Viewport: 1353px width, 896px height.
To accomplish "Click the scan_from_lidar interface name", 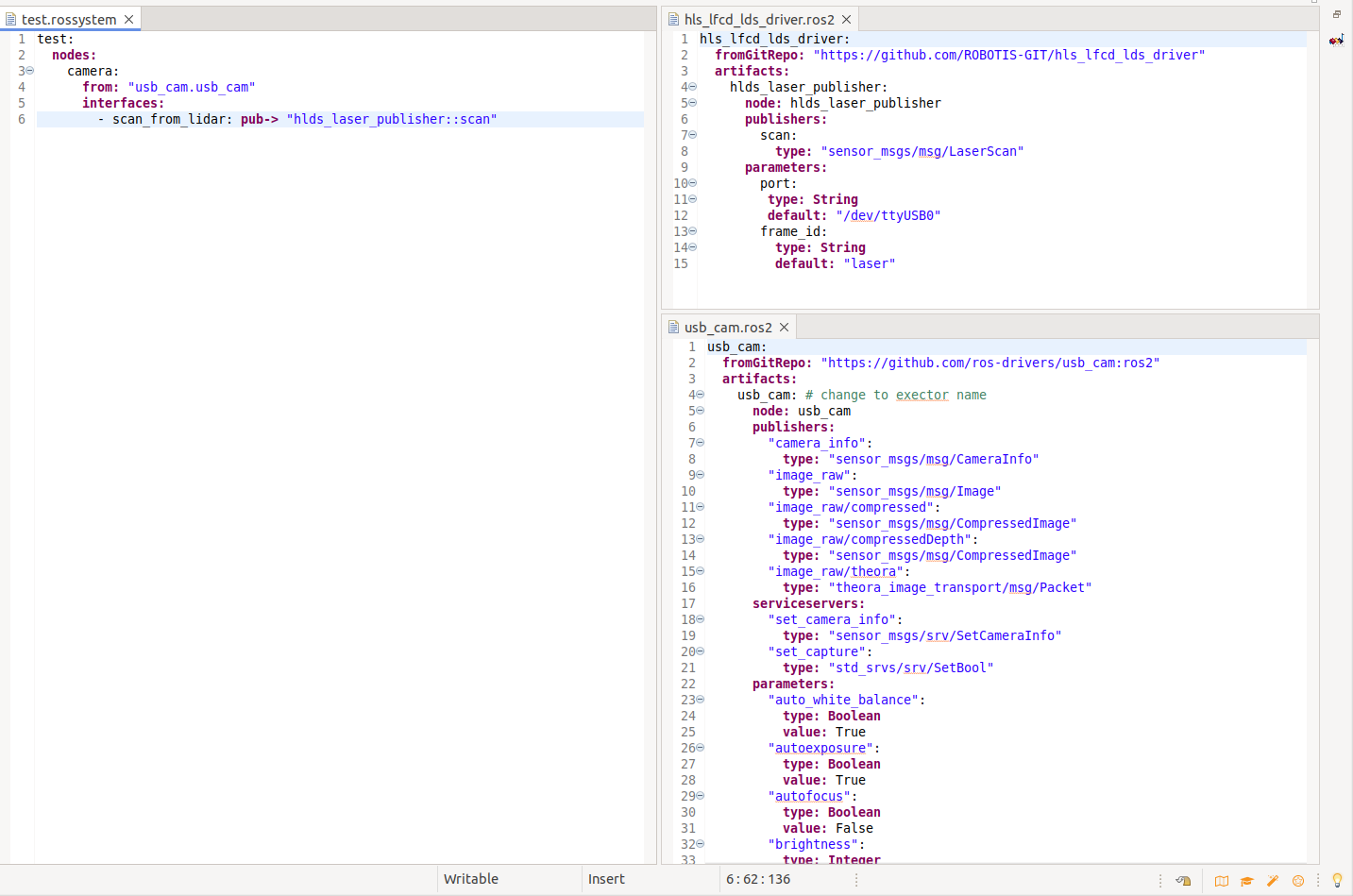I will coord(169,119).
